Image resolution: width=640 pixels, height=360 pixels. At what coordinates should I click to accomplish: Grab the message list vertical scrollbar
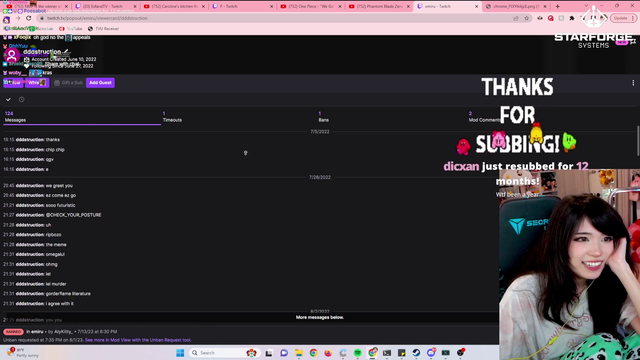638,141
